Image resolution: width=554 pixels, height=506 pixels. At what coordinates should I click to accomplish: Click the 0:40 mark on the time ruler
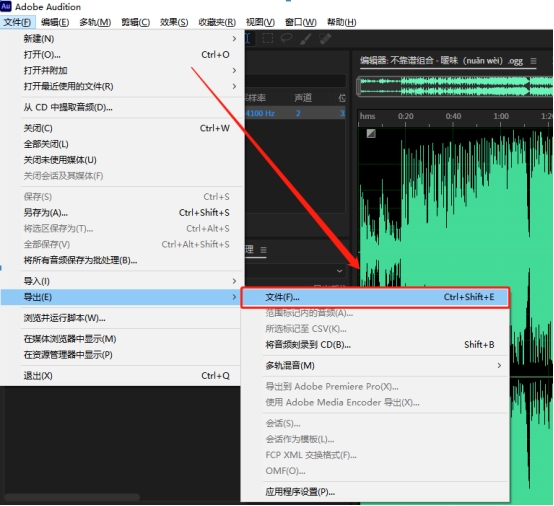[x=453, y=116]
